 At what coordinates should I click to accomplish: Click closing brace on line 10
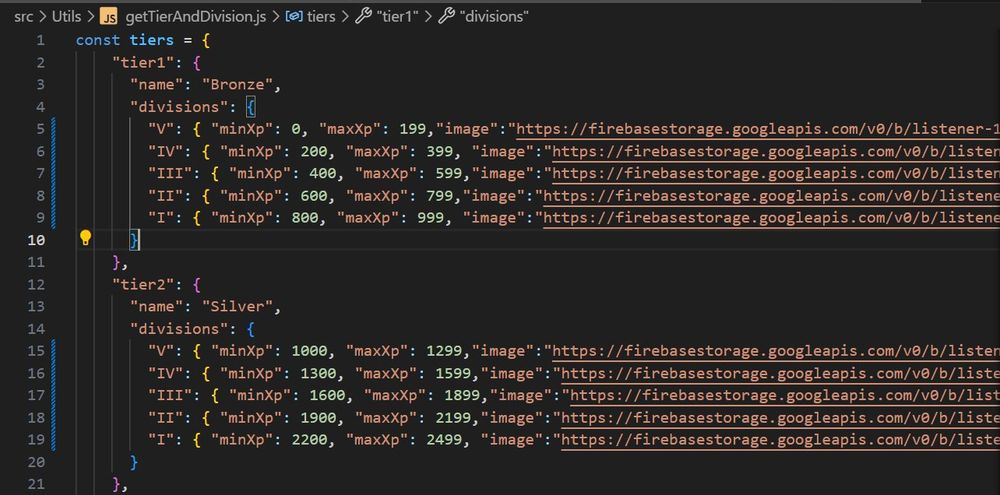click(x=134, y=240)
